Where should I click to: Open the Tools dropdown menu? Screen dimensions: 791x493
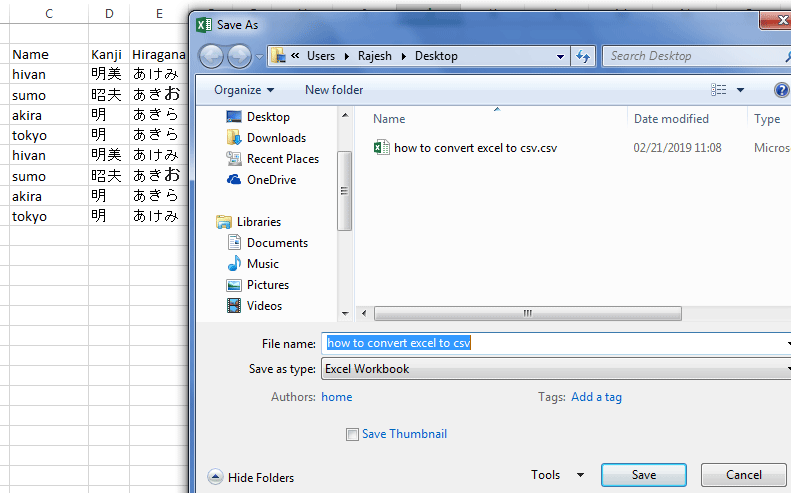pyautogui.click(x=558, y=475)
